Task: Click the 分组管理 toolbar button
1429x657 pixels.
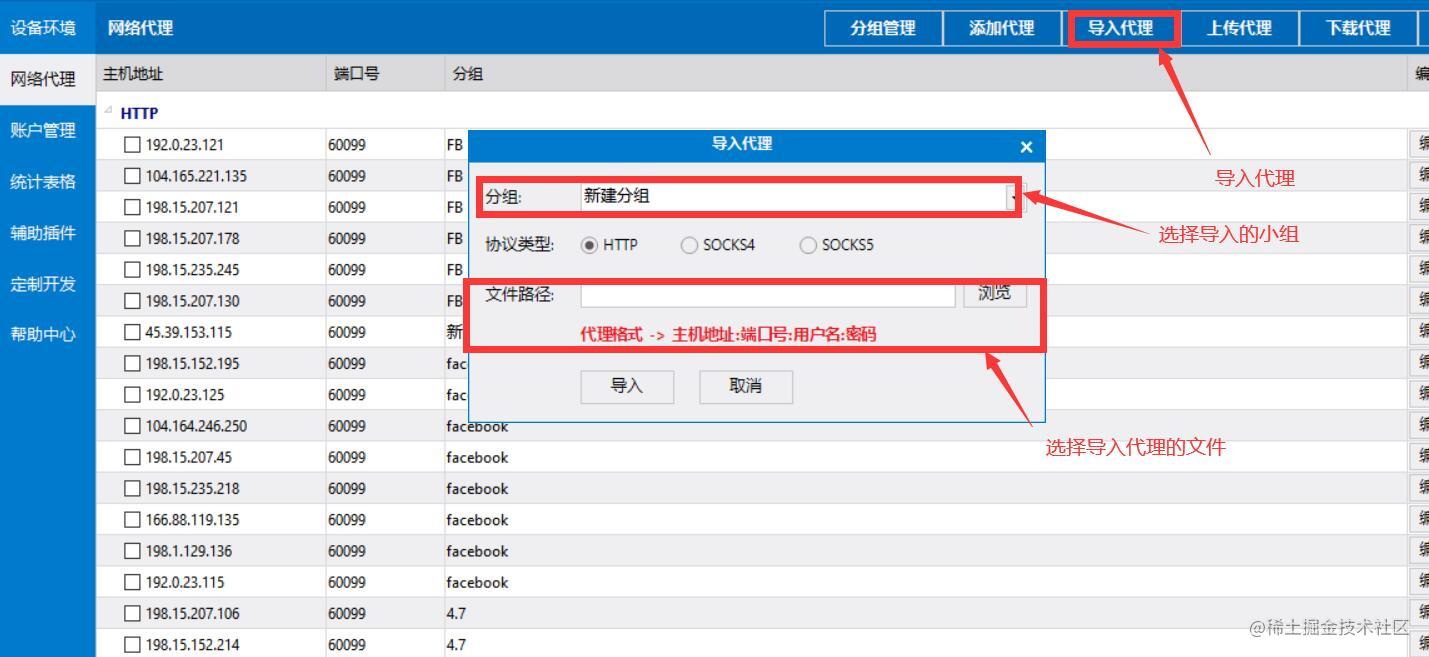Action: pos(883,28)
